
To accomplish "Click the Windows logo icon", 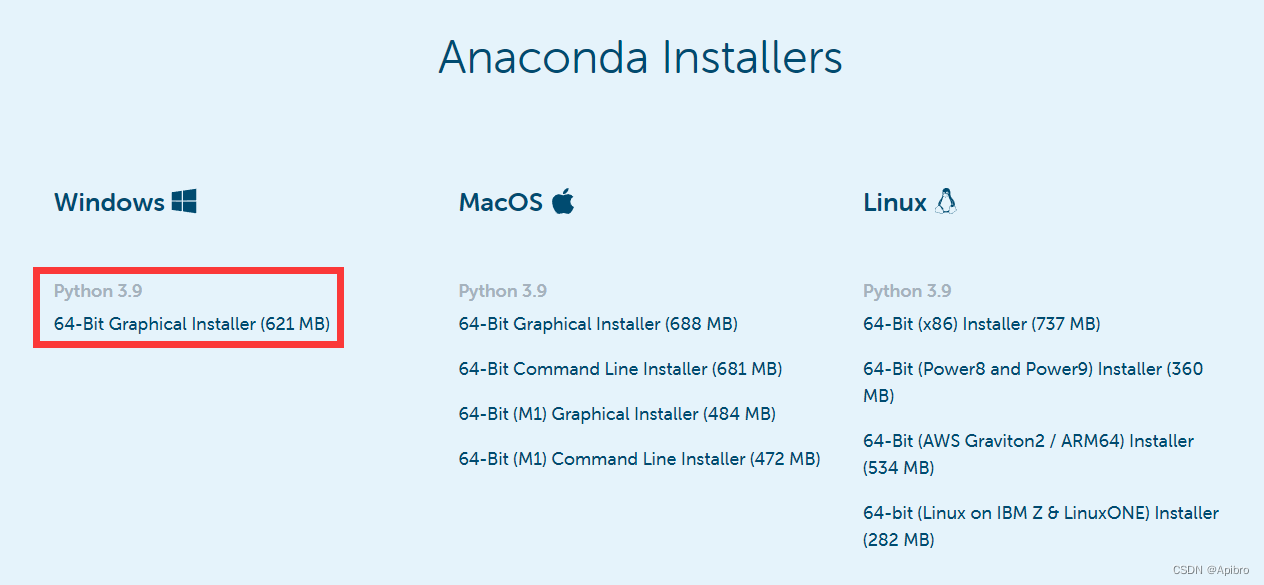I will tap(186, 200).
